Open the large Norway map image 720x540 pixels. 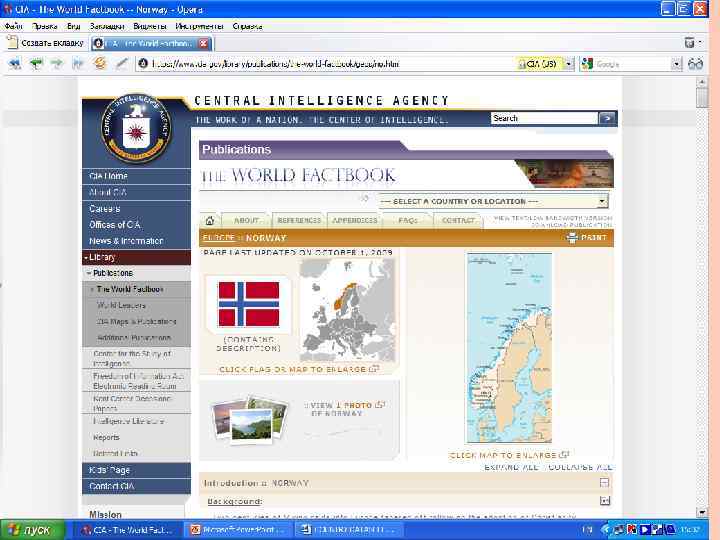509,348
